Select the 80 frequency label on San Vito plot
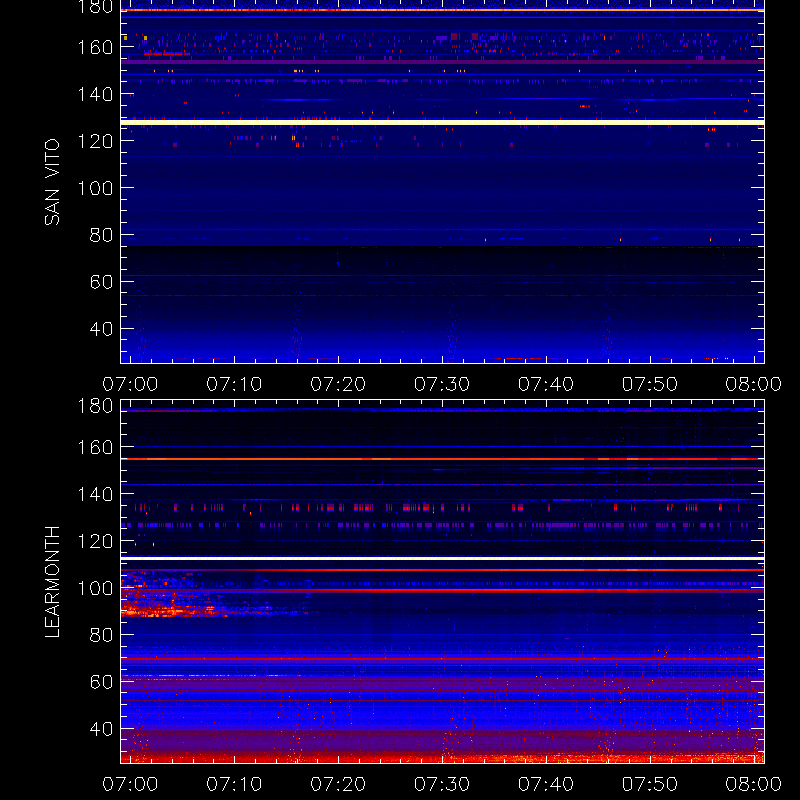 coord(101,235)
